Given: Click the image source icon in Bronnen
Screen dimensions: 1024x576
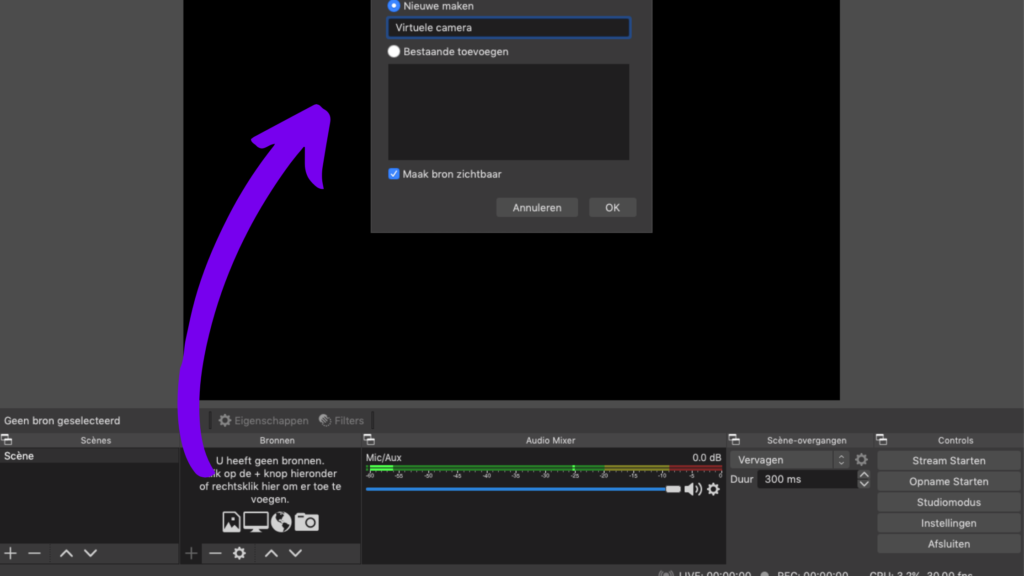Looking at the screenshot, I should pos(231,522).
